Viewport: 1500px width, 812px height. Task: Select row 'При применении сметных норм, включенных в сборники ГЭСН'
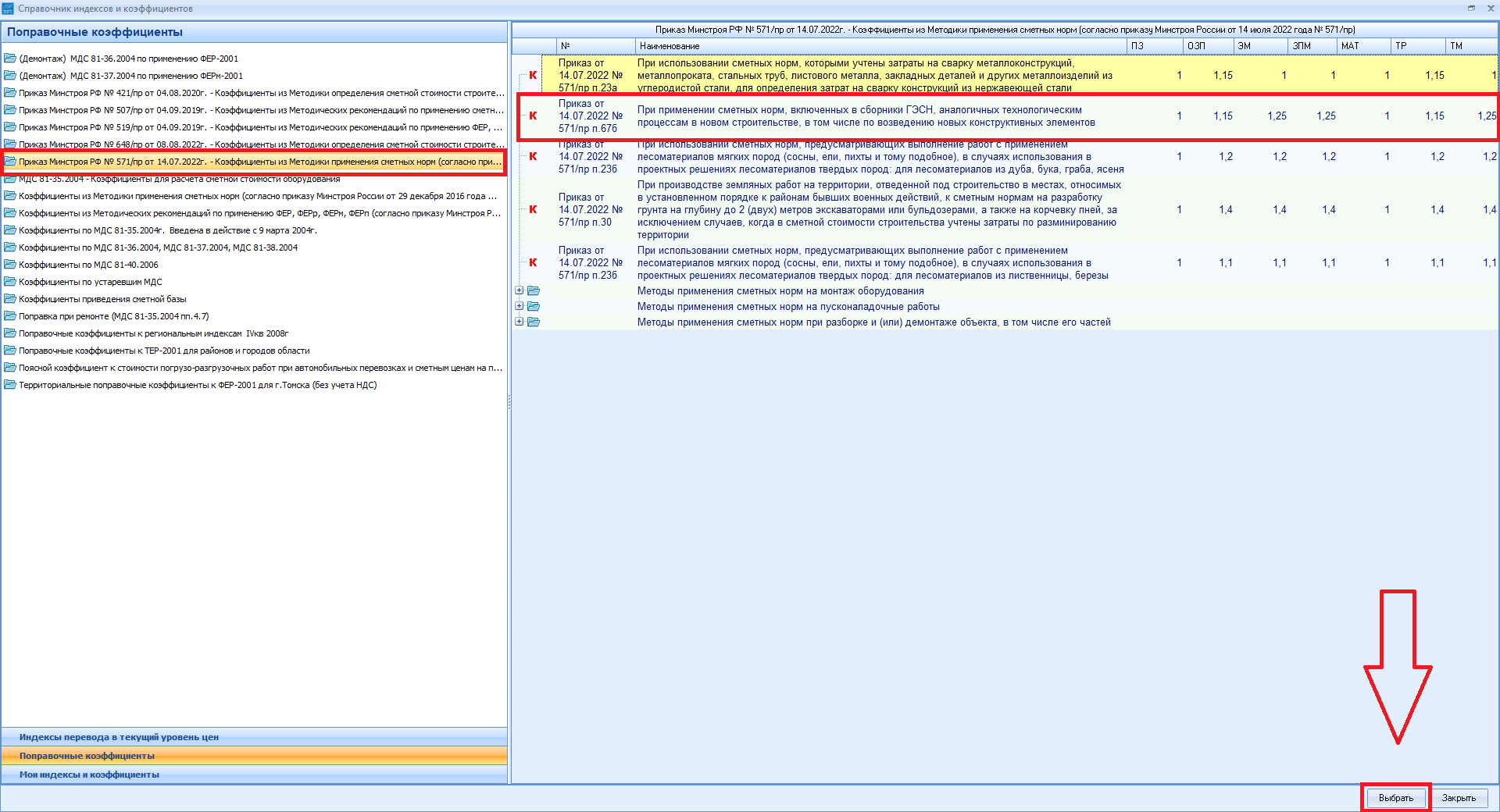[1005, 116]
